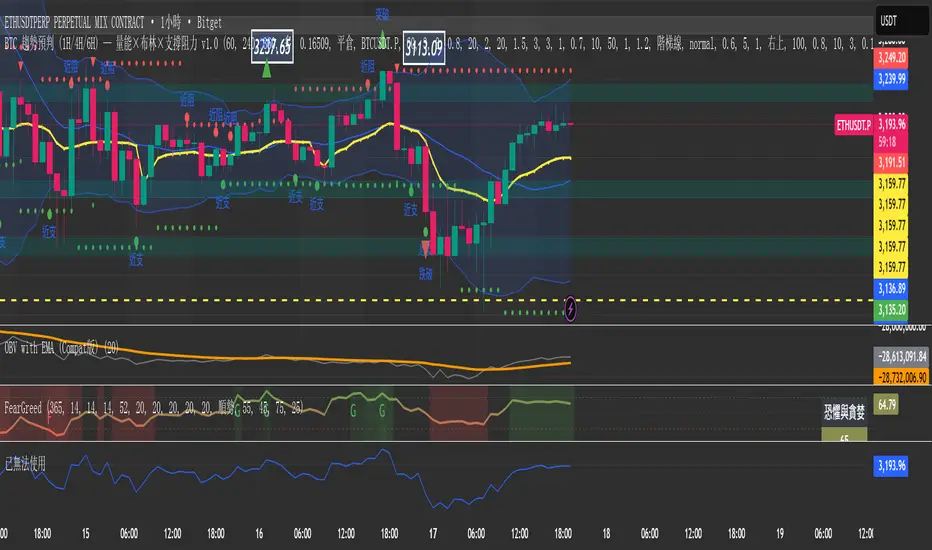Click the 跌破 breakdown signal label

pyautogui.click(x=426, y=274)
